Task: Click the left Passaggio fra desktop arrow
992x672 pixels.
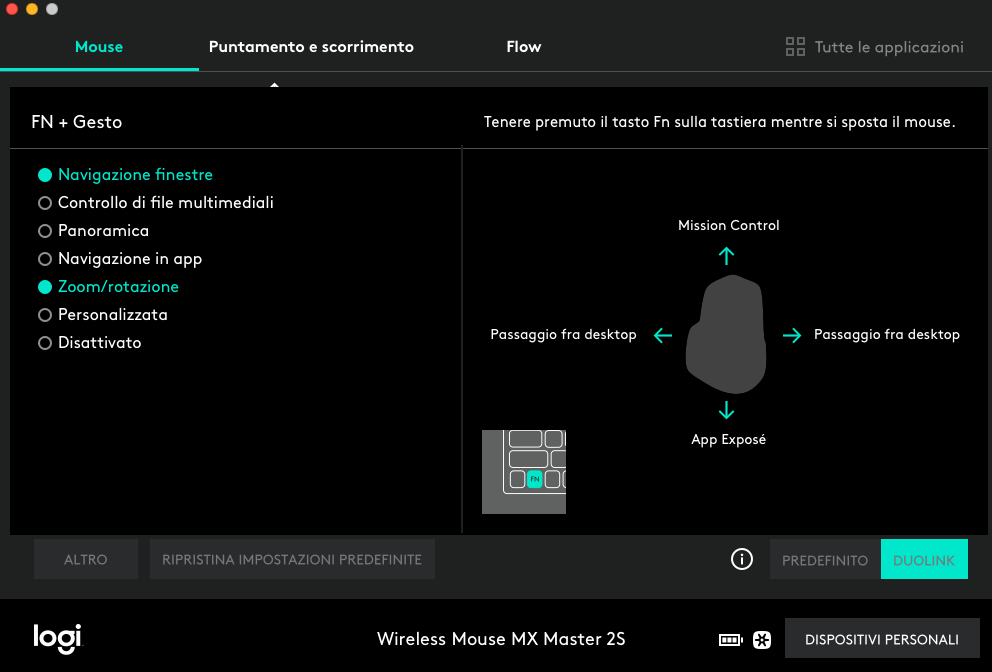Action: pos(663,335)
